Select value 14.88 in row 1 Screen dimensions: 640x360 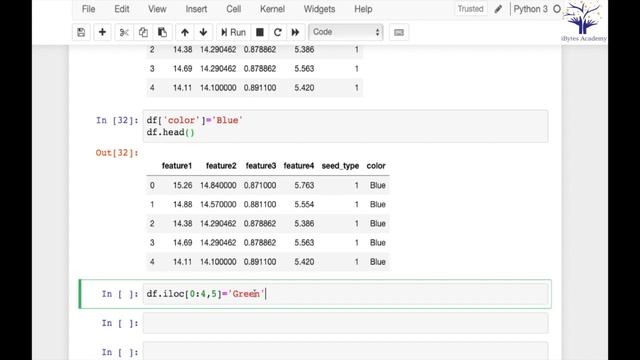click(x=182, y=204)
